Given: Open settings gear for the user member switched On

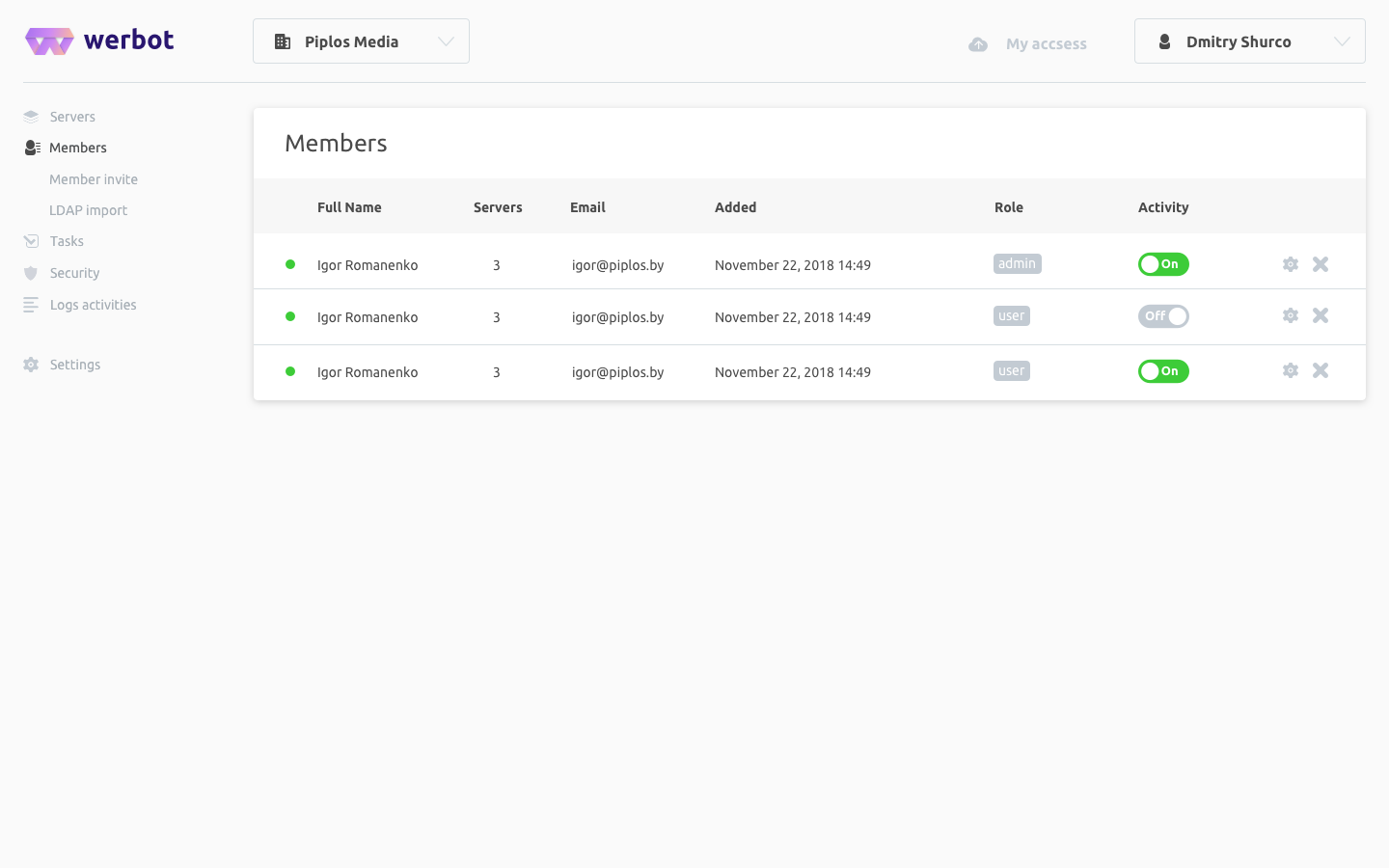Looking at the screenshot, I should pos(1291,370).
